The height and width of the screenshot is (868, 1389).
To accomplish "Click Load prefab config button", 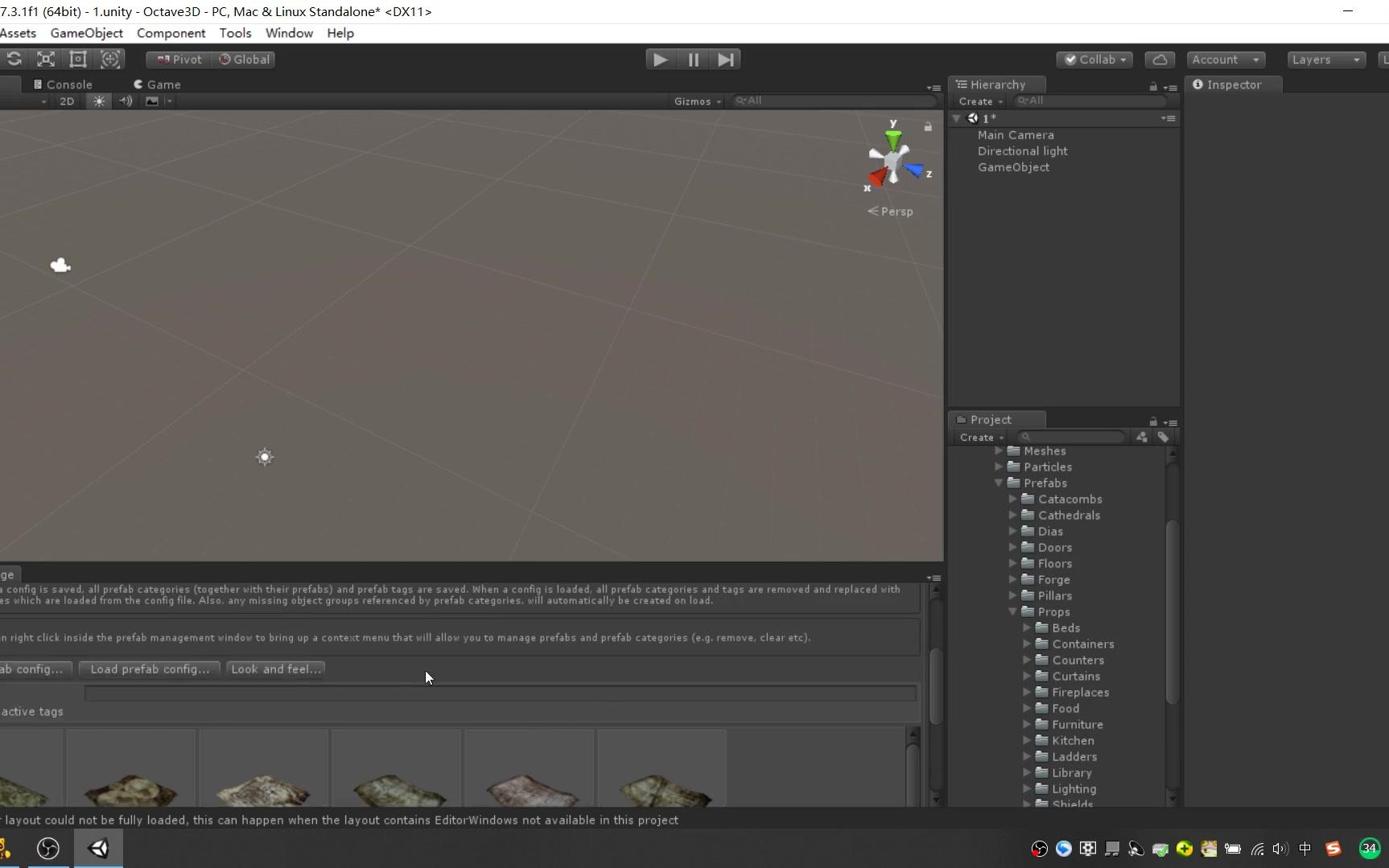I will (150, 669).
